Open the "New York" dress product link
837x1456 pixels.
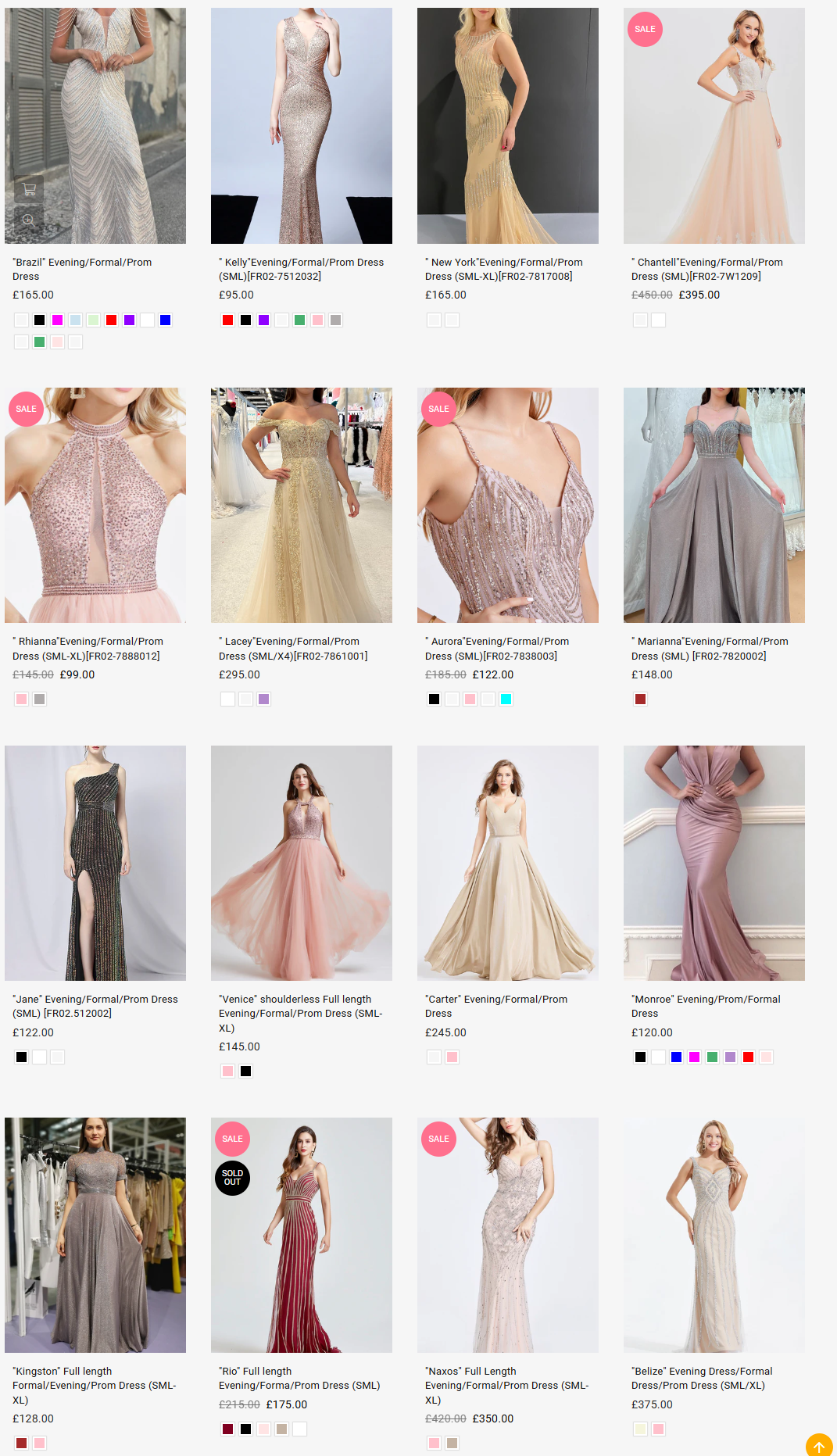[503, 269]
